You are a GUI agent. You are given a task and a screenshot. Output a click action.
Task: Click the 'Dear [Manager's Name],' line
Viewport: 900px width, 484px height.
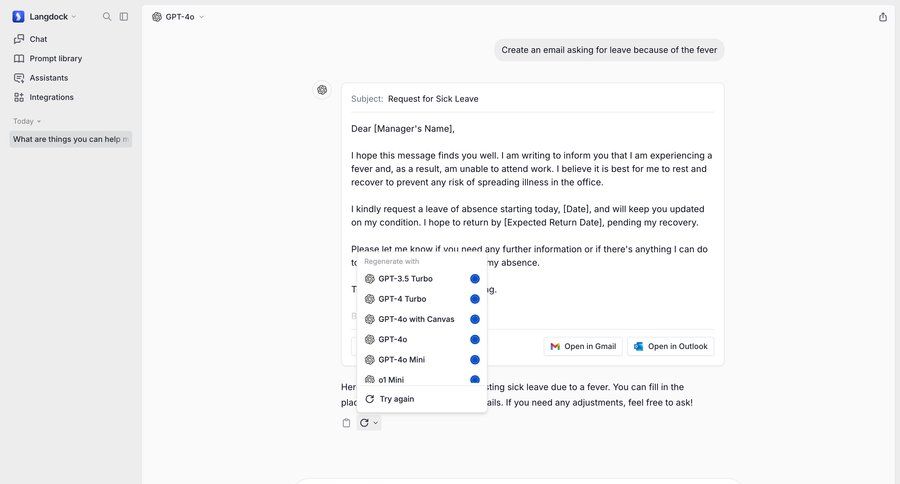pyautogui.click(x=403, y=129)
